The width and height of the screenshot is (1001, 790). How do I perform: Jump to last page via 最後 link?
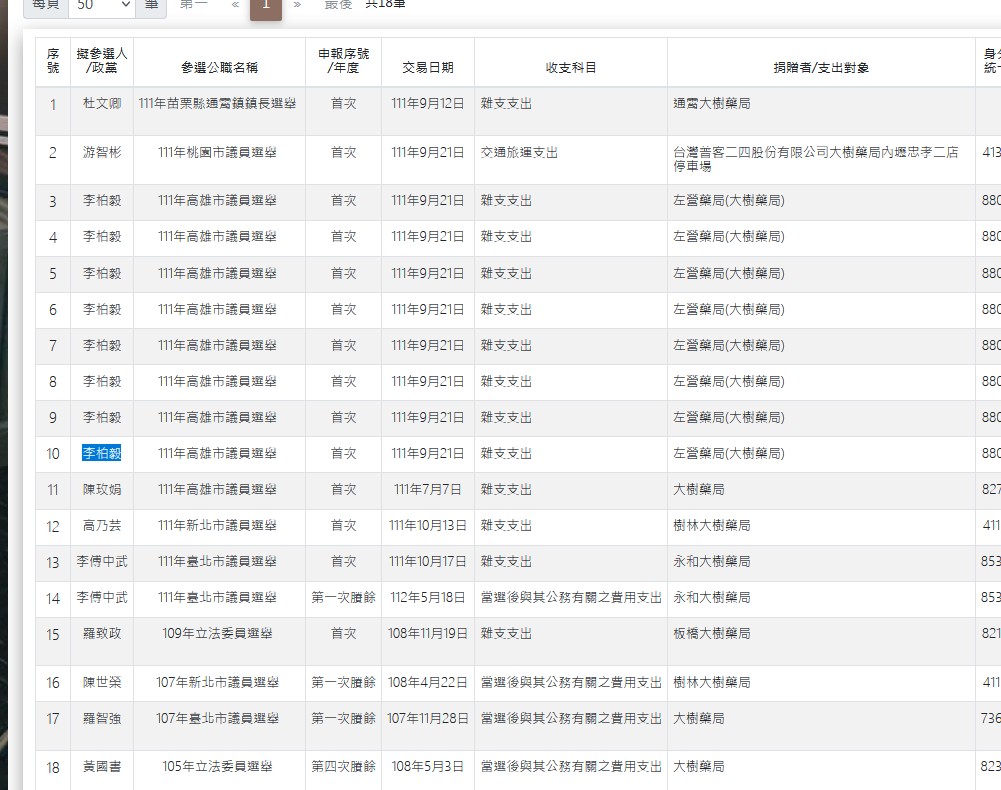[338, 5]
